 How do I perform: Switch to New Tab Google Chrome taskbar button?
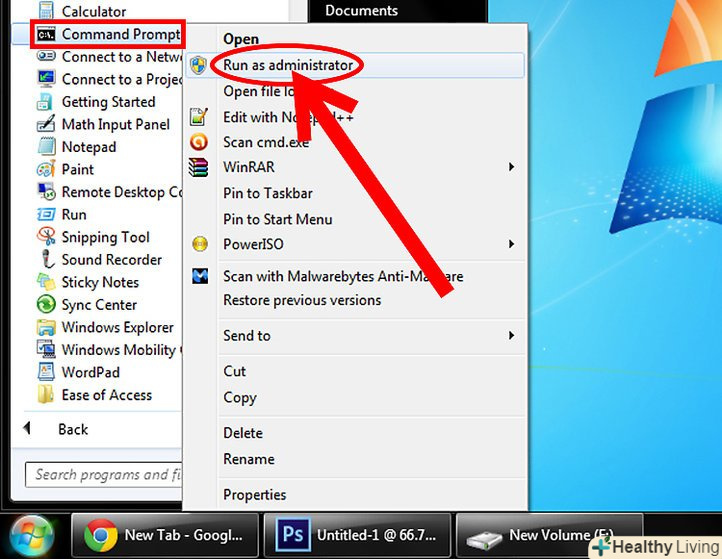click(x=165, y=536)
